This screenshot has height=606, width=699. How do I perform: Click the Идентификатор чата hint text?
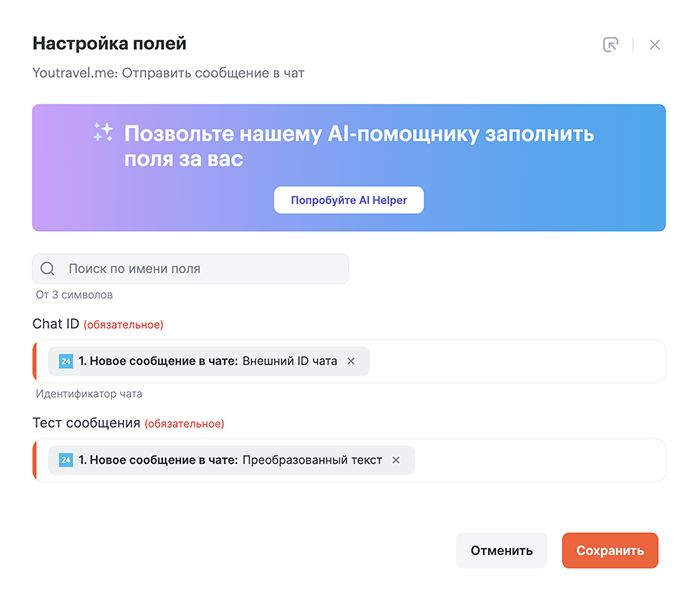tap(89, 394)
